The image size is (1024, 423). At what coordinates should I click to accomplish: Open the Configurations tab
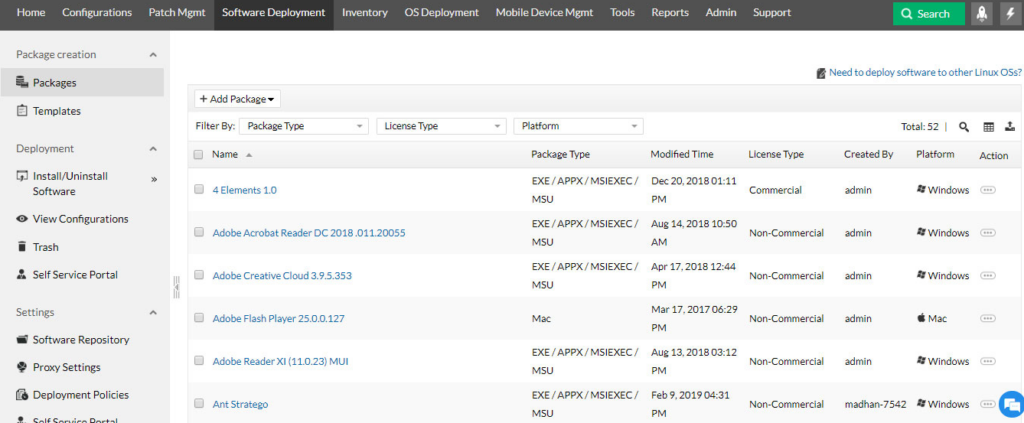pyautogui.click(x=97, y=12)
